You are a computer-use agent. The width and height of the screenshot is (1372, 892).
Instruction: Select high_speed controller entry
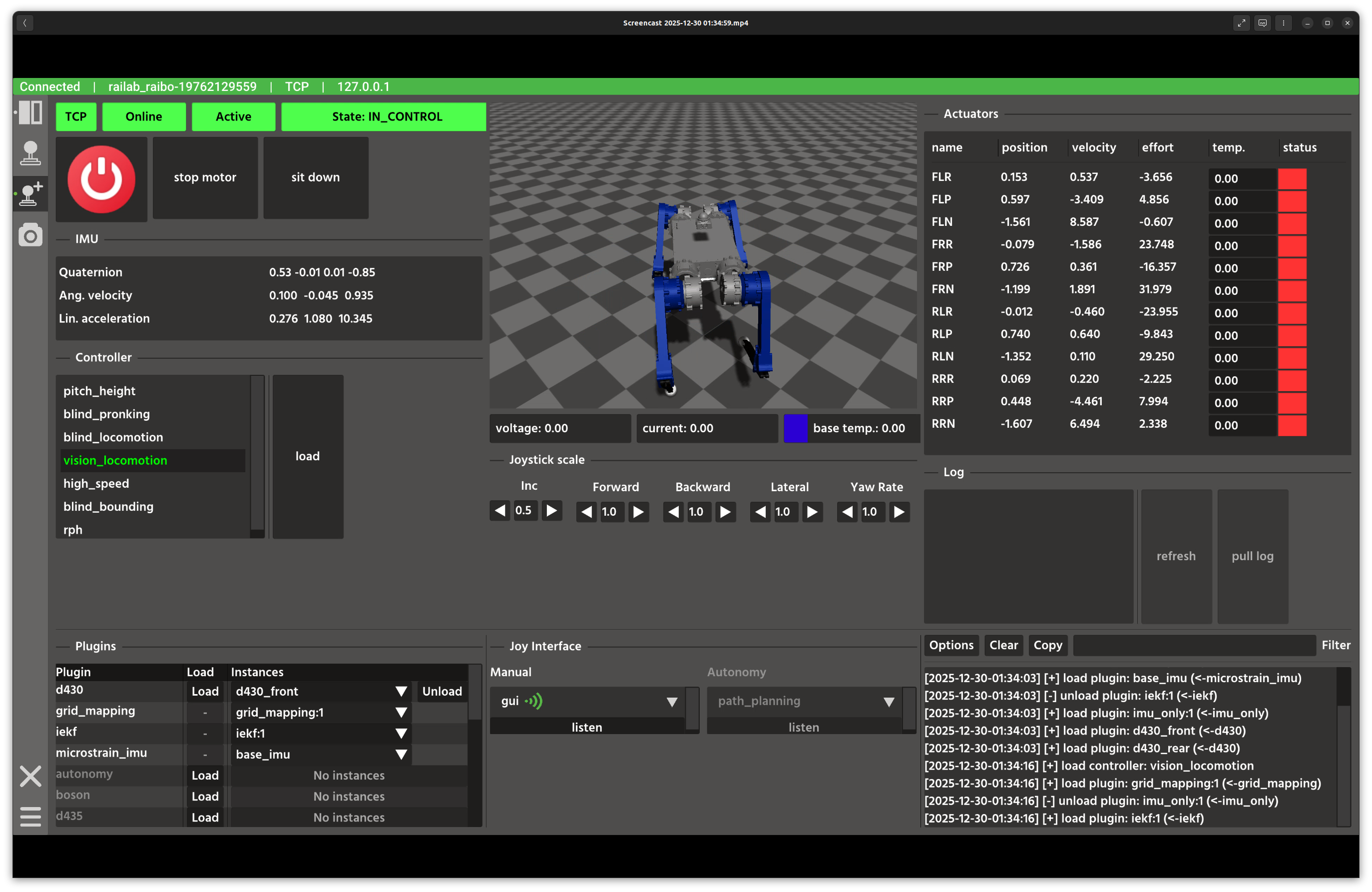tap(96, 483)
